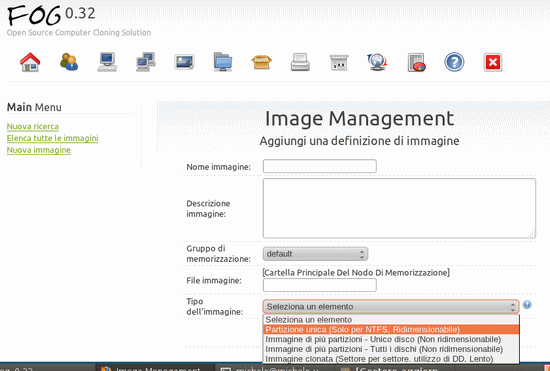Open the Gruppo di memorizzazione dropdown
The height and width of the screenshot is (371, 550).
tap(315, 254)
